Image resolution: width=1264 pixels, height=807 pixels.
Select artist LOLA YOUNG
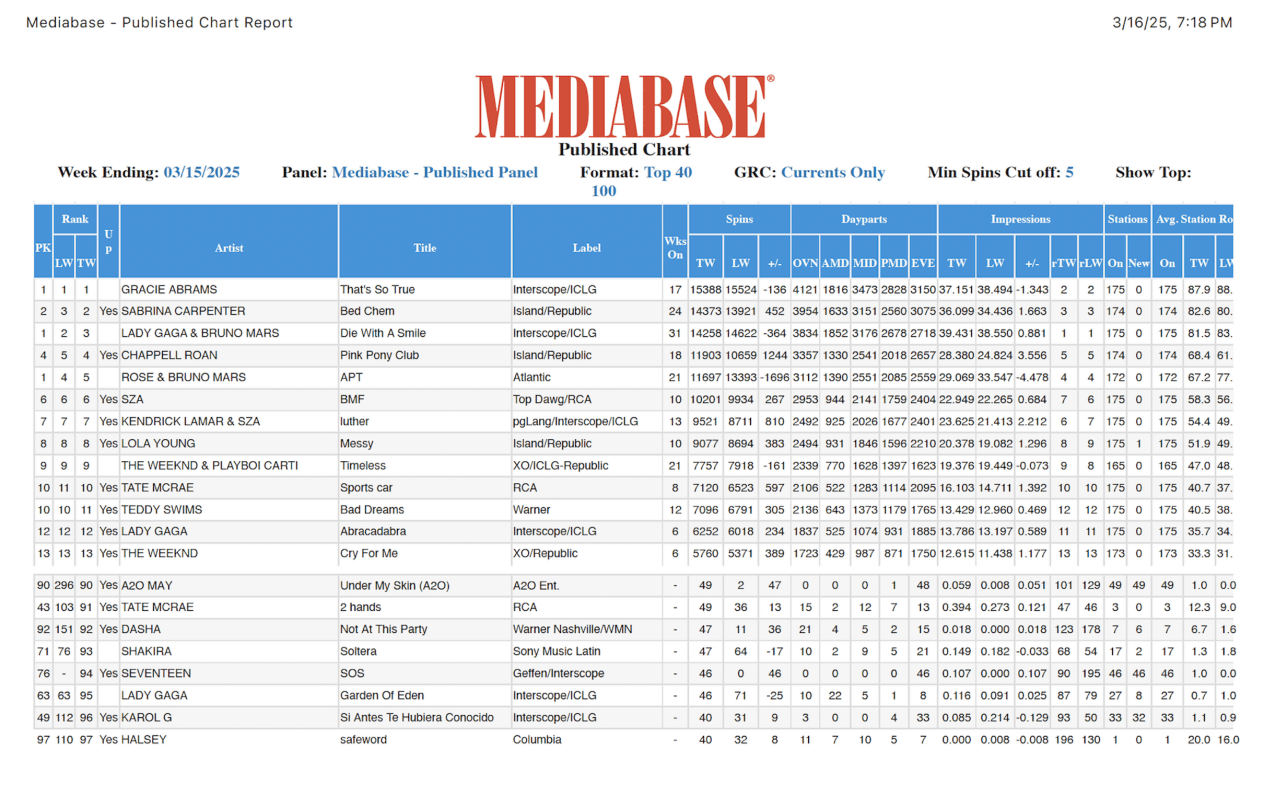point(158,444)
